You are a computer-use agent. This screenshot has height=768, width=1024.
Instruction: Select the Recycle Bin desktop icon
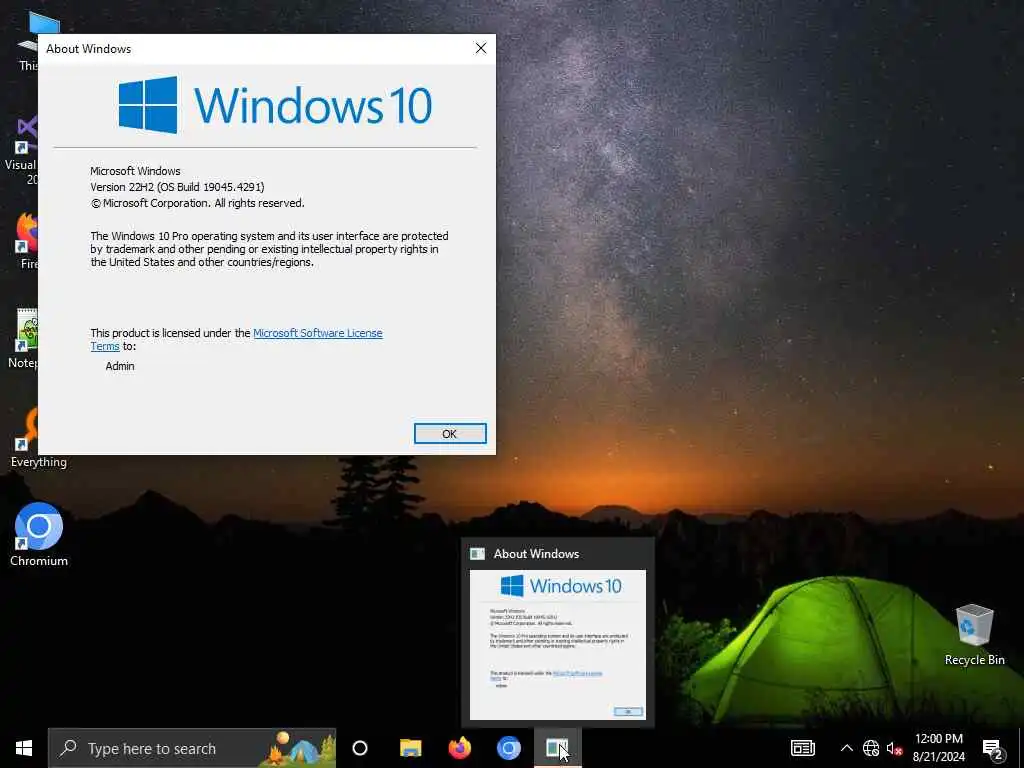coord(974,635)
